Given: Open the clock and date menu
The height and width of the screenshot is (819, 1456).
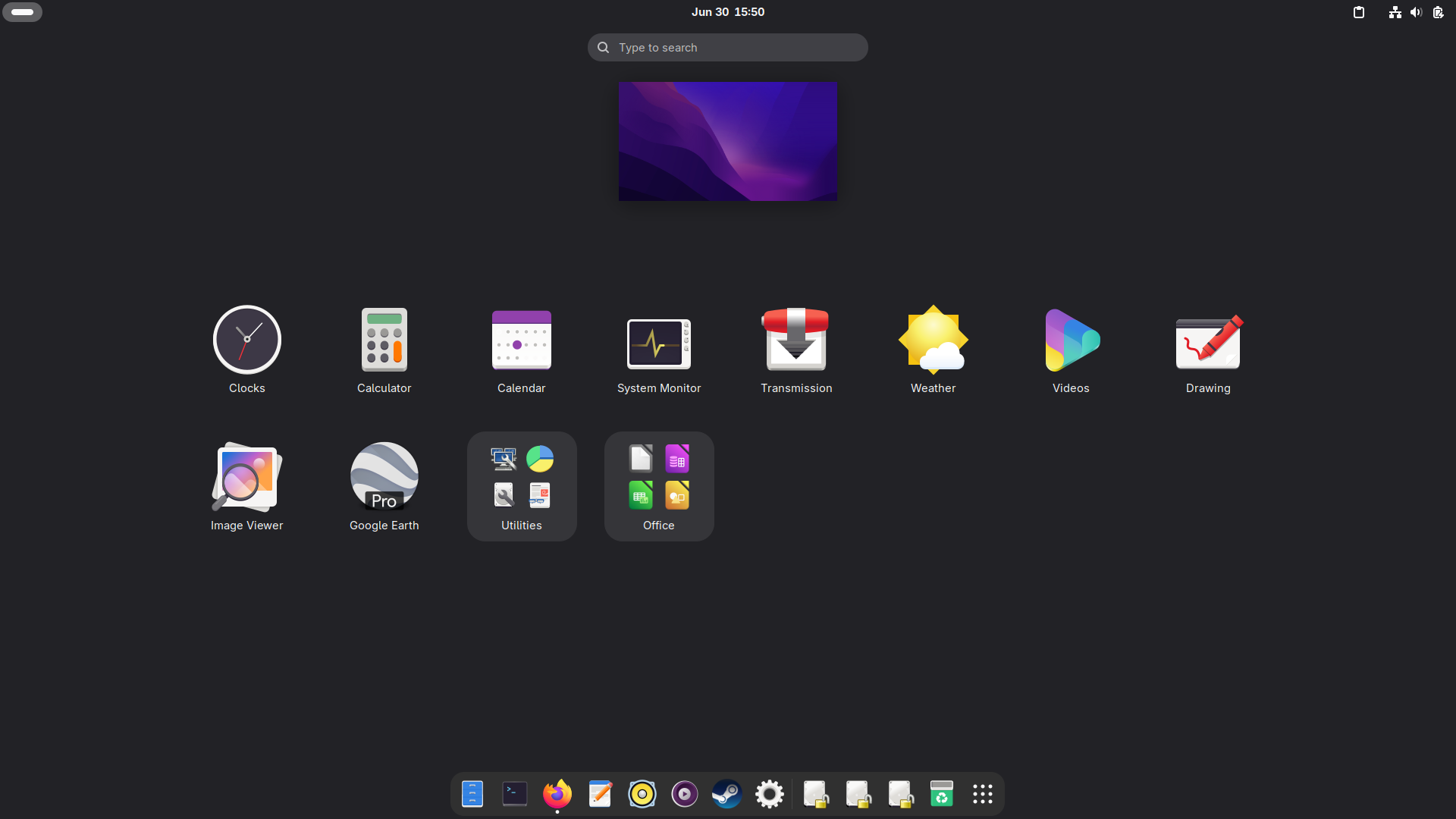Looking at the screenshot, I should pos(728,12).
